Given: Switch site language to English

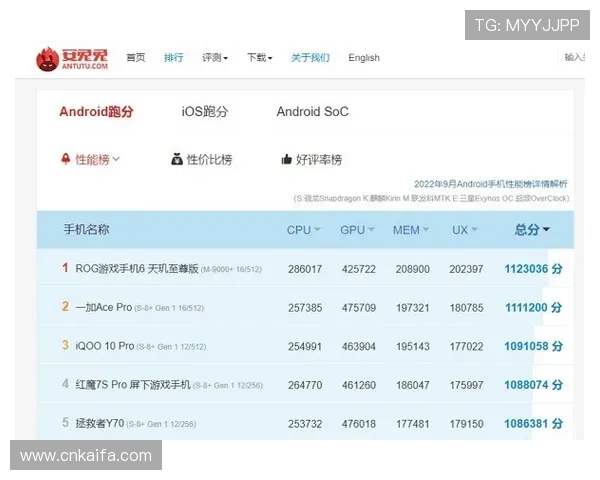Looking at the screenshot, I should (x=364, y=58).
